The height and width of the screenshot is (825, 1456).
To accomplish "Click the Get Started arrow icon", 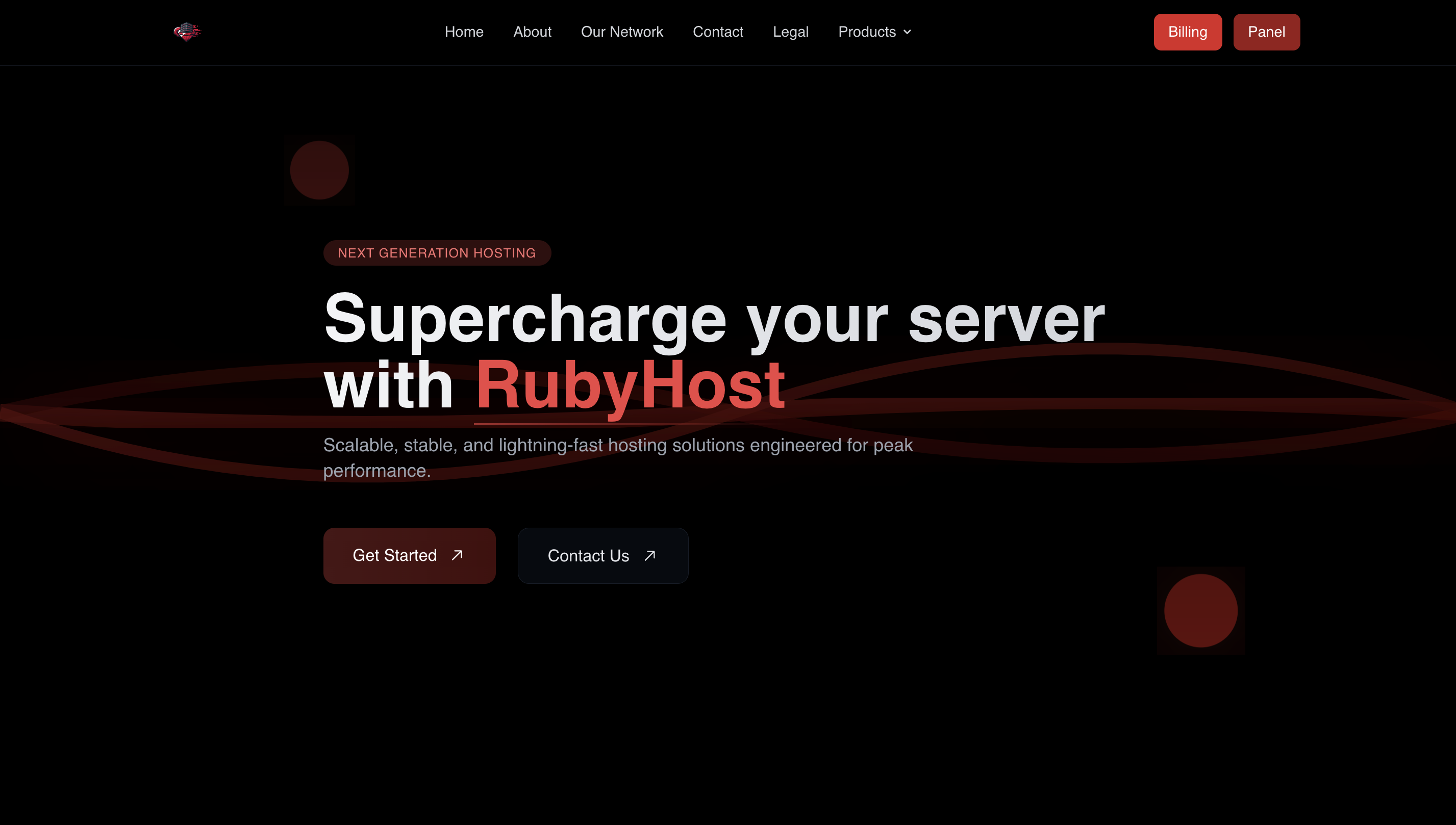I will tap(457, 555).
